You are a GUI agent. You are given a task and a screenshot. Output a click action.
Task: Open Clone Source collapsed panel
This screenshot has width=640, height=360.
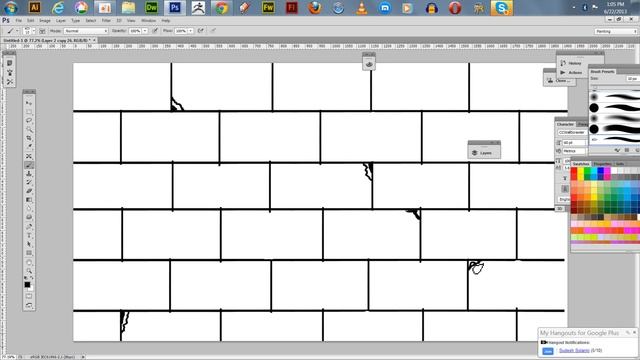pyautogui.click(x=559, y=80)
